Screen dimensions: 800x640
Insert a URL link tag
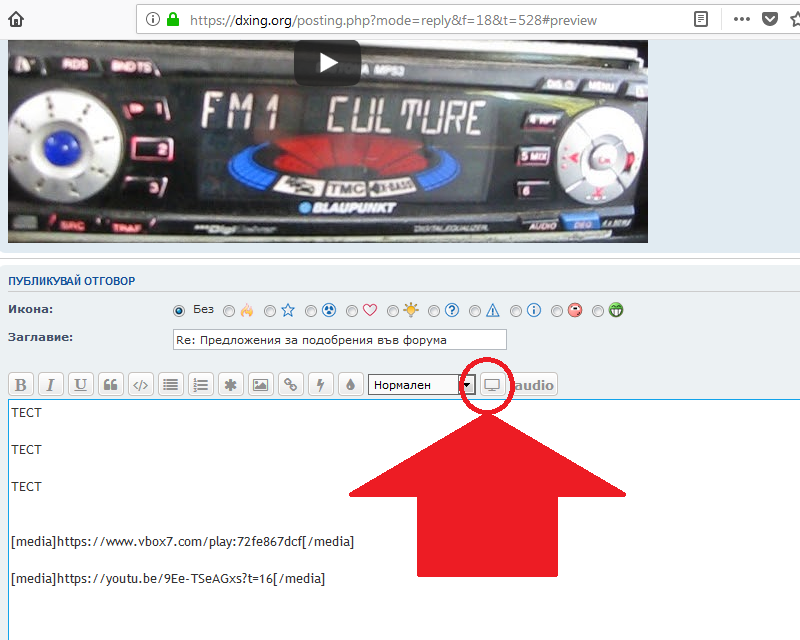pyautogui.click(x=291, y=384)
